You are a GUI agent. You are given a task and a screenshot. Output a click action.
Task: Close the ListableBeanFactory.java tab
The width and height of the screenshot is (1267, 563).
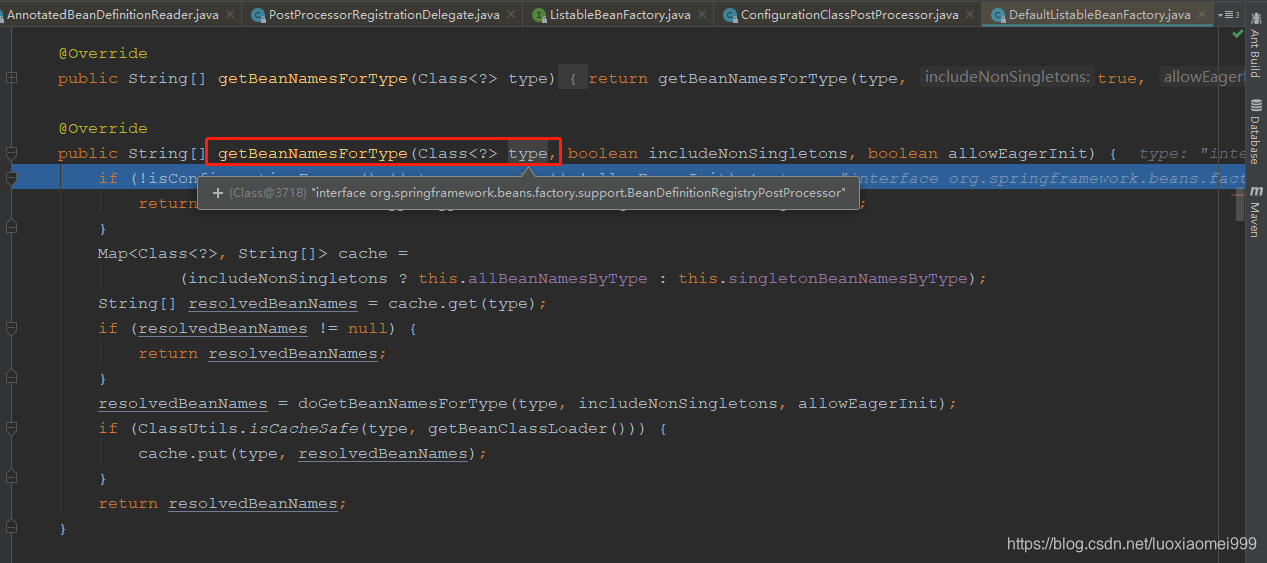[x=703, y=15]
